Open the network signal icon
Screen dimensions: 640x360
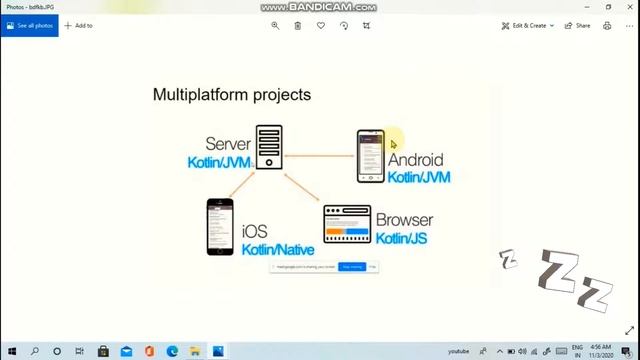[x=534, y=351]
